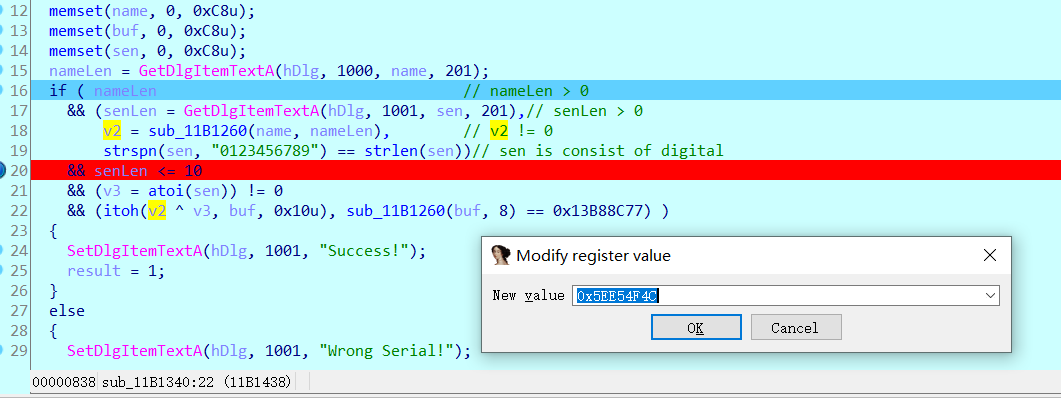The height and width of the screenshot is (398, 1061).
Task: Click the line 29 gutter dot
Action: tap(1, 350)
